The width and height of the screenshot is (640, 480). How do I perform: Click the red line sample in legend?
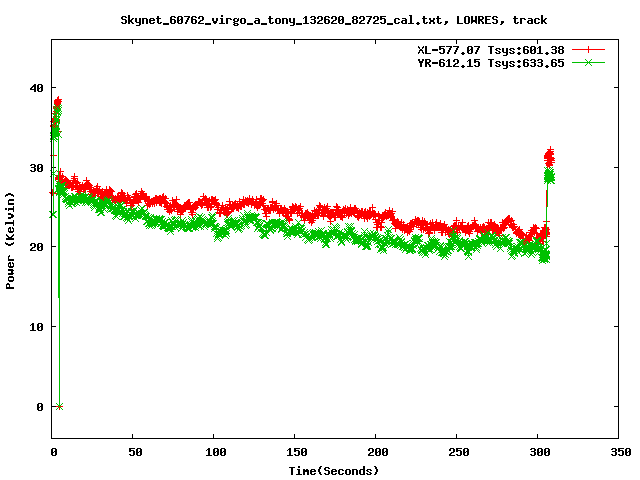[588, 50]
